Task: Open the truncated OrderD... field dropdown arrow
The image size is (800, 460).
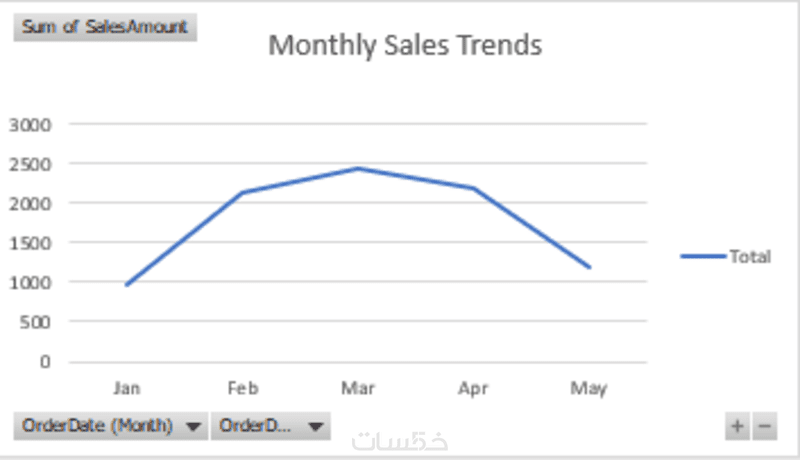Action: coord(315,426)
